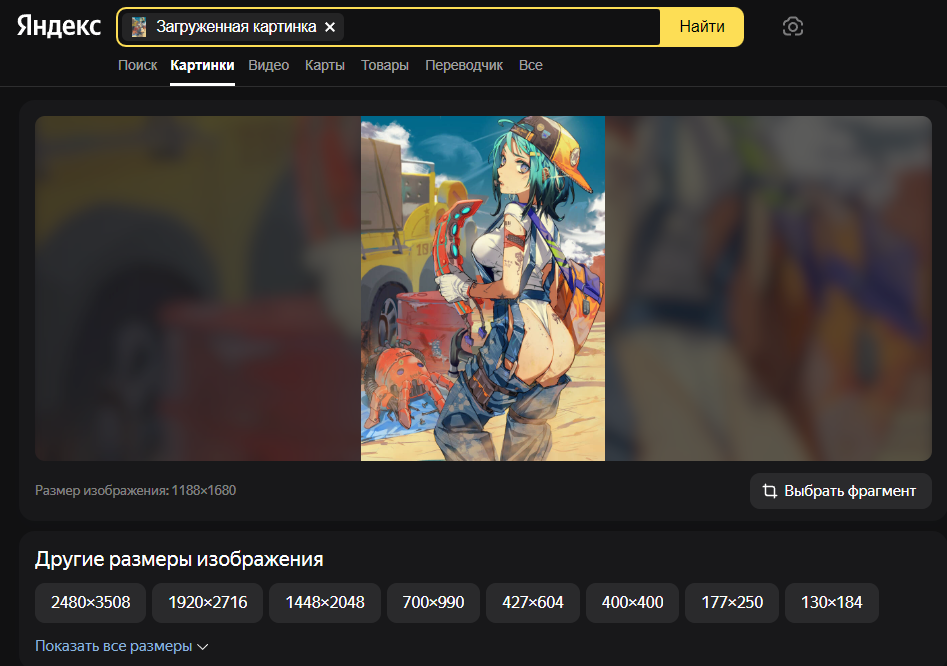Open the Товары tab
This screenshot has width=947, height=666.
385,65
